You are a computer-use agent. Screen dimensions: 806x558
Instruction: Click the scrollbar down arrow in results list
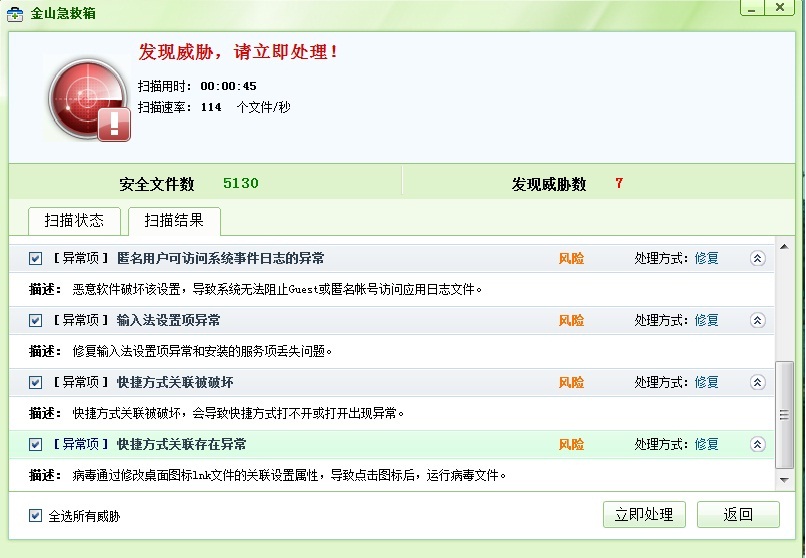784,480
